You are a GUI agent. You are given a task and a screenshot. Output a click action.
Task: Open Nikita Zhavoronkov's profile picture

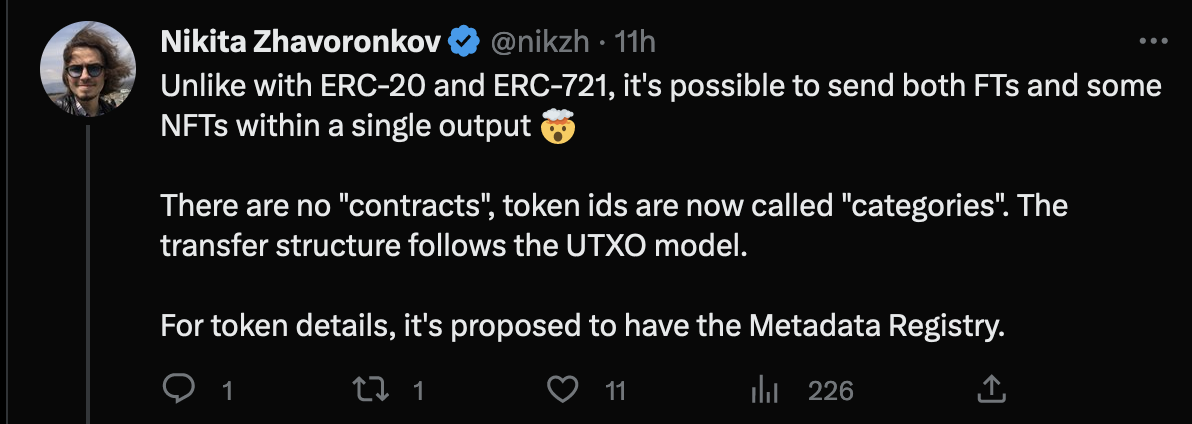pos(87,67)
